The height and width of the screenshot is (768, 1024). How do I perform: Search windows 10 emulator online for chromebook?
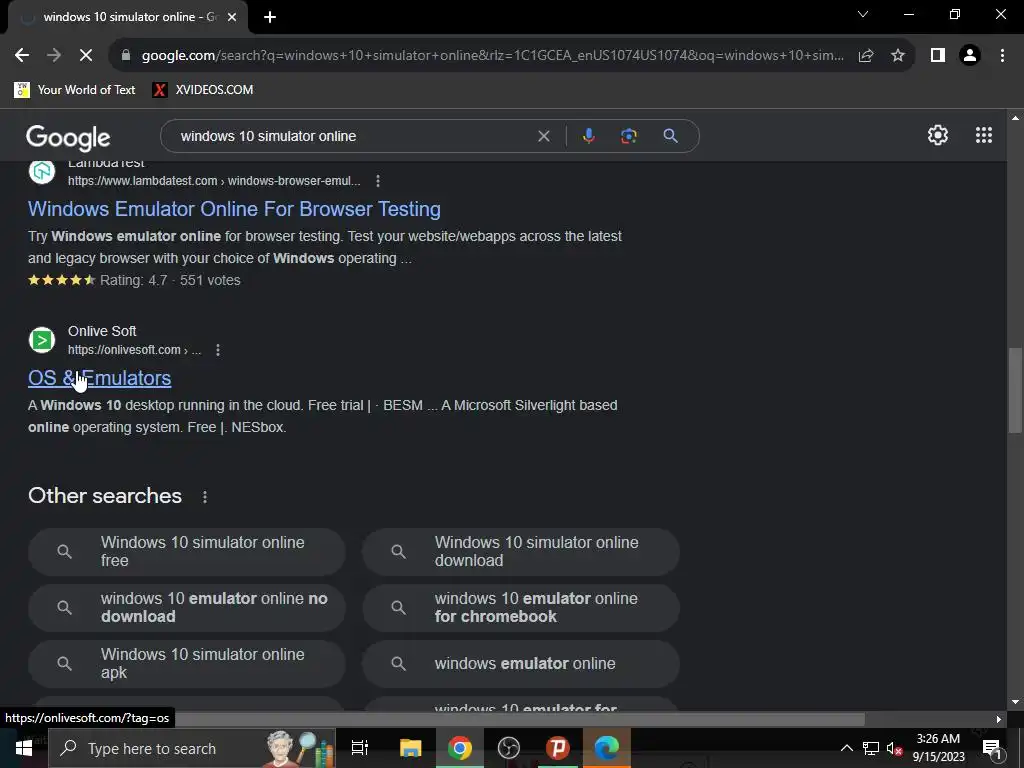(x=521, y=607)
